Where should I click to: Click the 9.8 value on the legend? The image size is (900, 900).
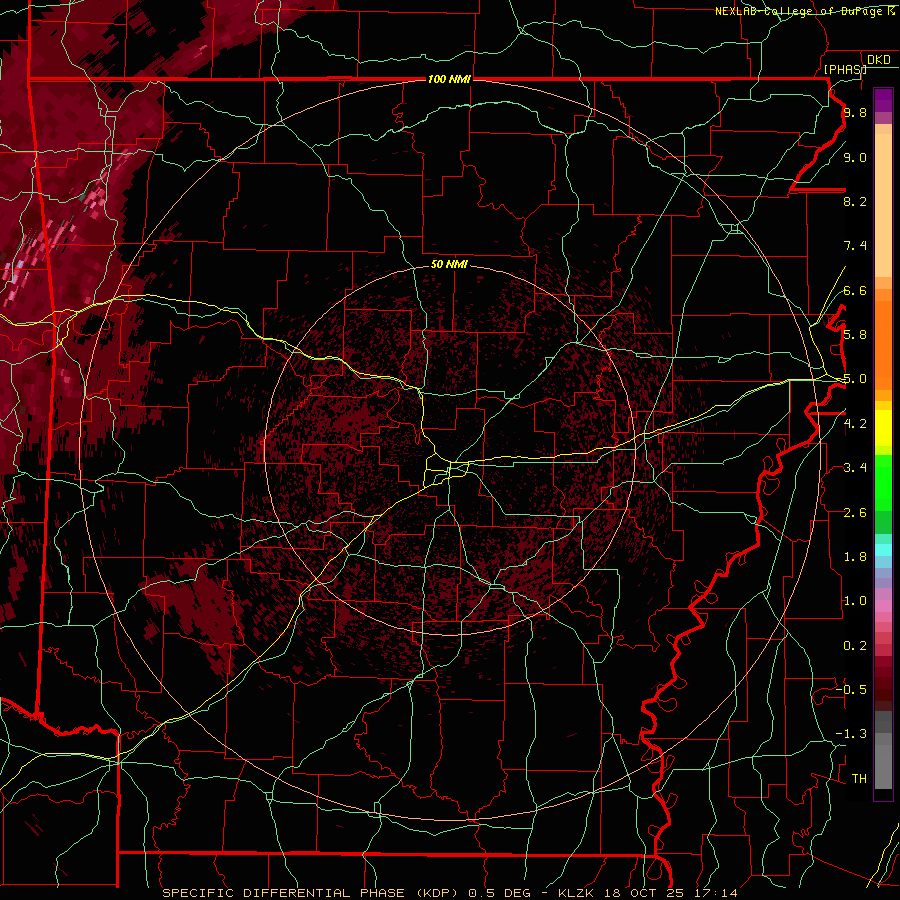pyautogui.click(x=855, y=112)
